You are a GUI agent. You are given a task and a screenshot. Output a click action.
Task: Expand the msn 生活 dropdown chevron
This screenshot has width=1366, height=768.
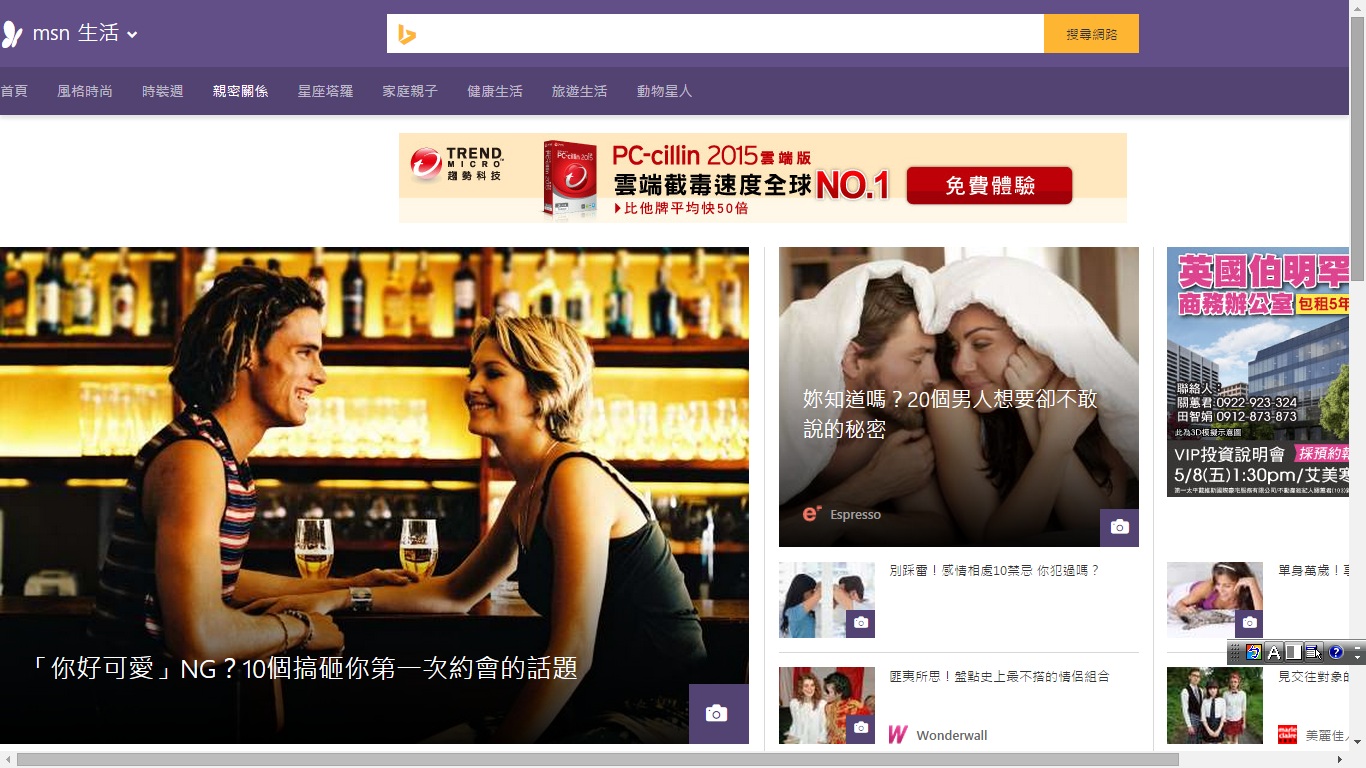coord(132,35)
